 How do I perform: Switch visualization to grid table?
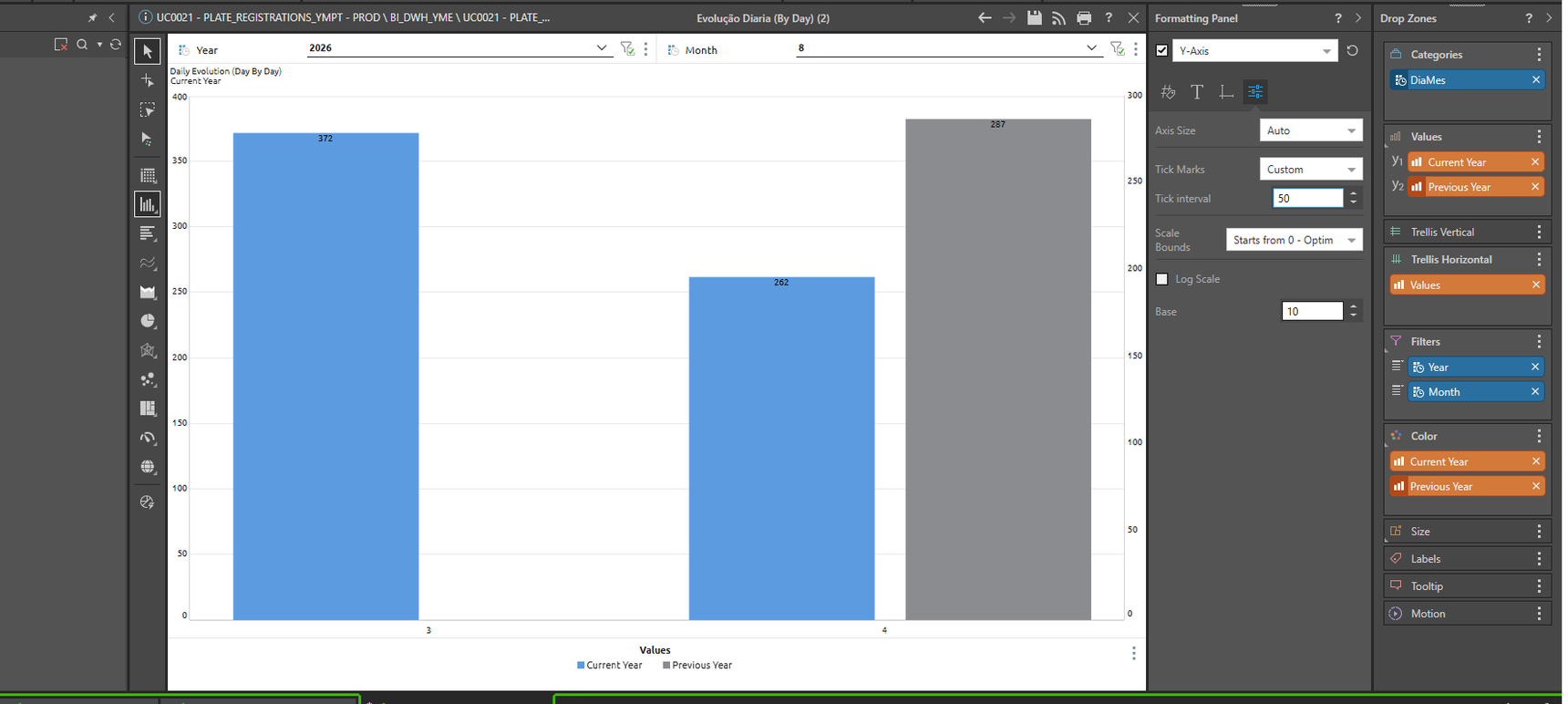tap(148, 175)
